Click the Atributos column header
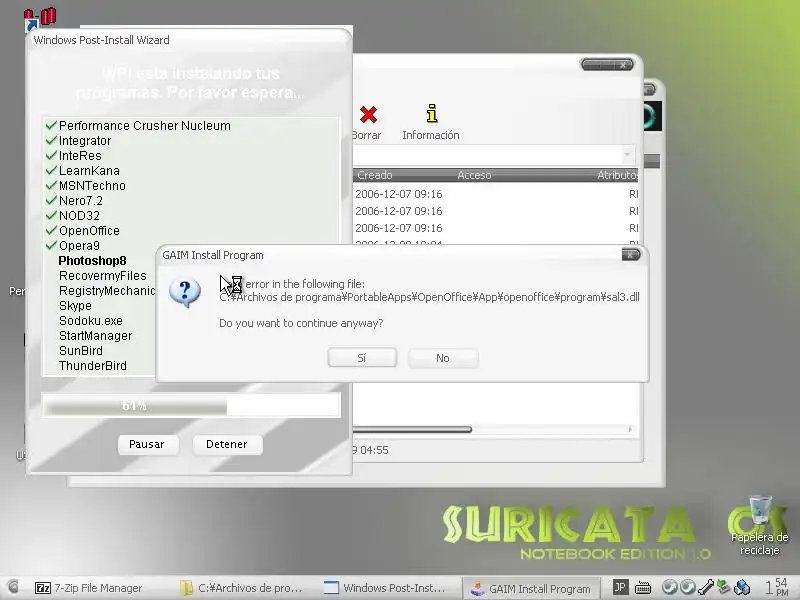Viewport: 800px width, 600px height. (617, 175)
